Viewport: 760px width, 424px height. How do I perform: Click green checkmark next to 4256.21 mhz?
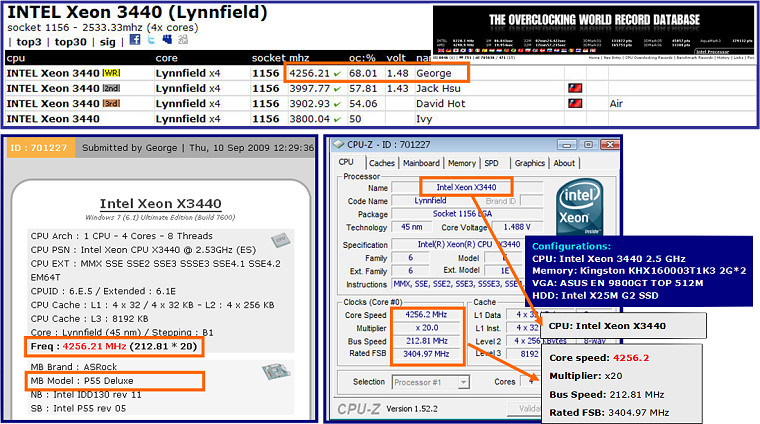coord(335,73)
